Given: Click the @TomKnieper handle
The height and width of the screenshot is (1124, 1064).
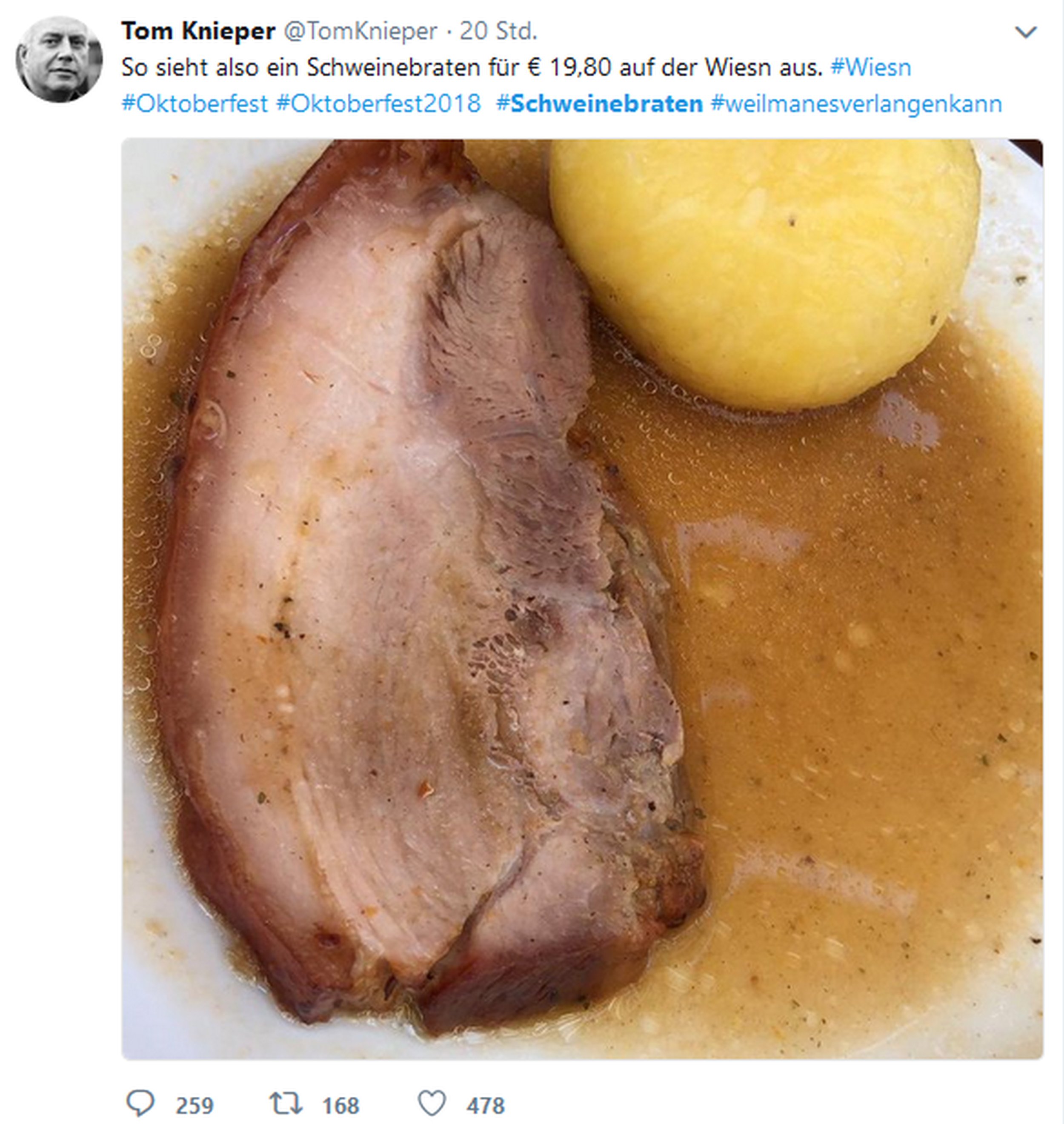Looking at the screenshot, I should tap(360, 31).
